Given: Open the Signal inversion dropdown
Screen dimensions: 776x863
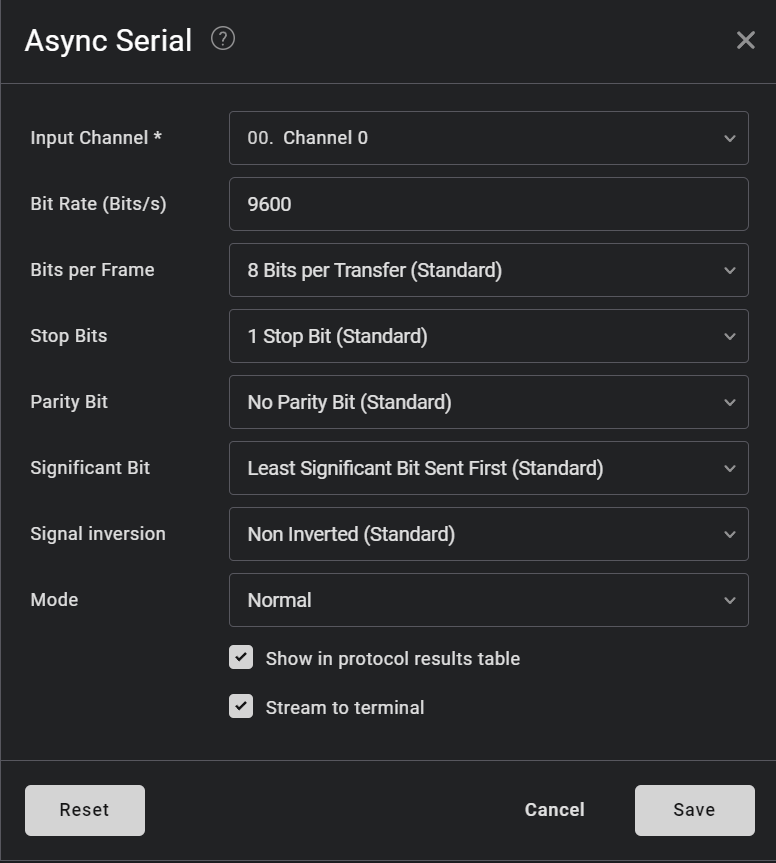Looking at the screenshot, I should (489, 534).
